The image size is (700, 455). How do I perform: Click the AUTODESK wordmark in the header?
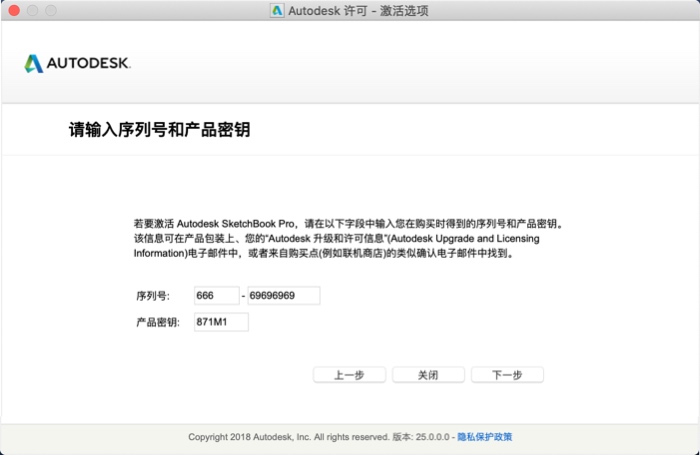pyautogui.click(x=88, y=64)
